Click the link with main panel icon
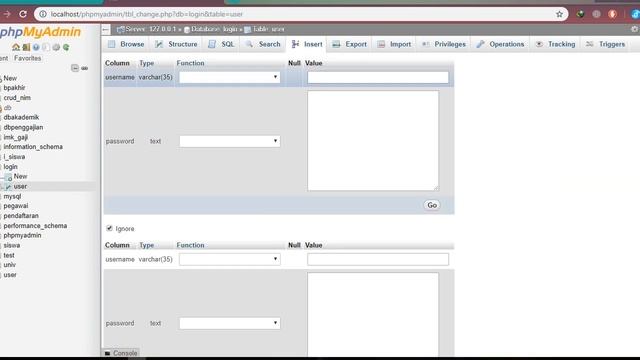This screenshot has width=640, height=360. pos(84,68)
